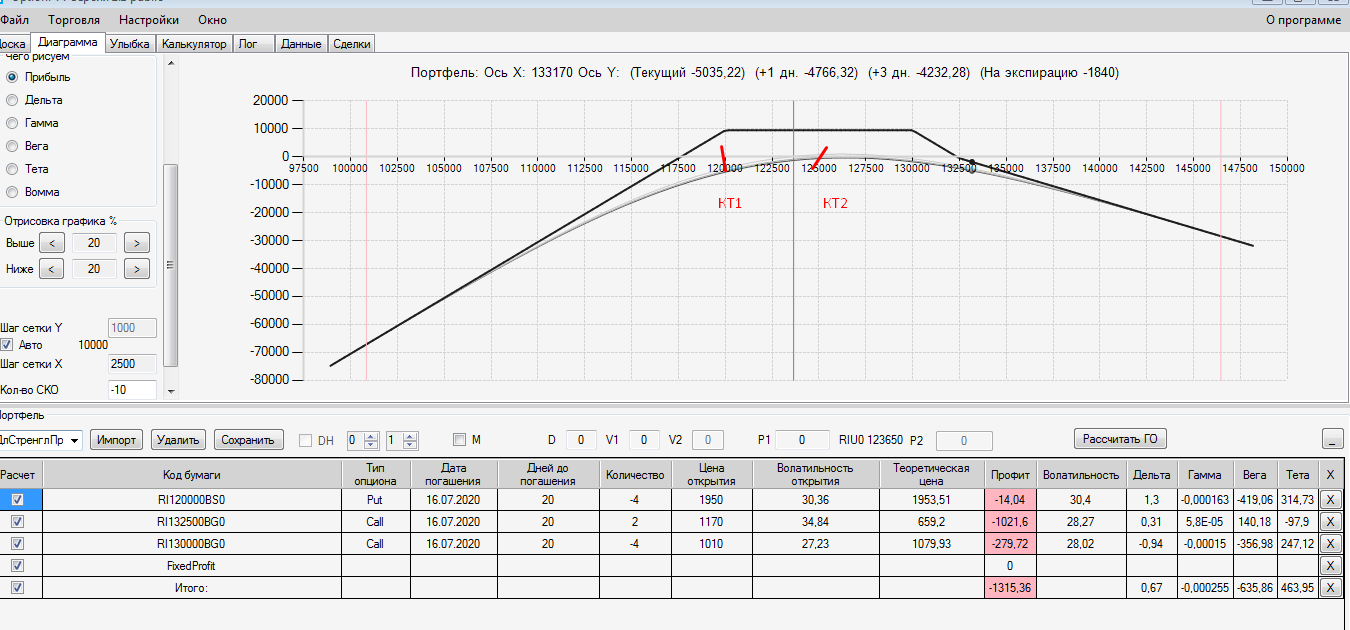Image resolution: width=1350 pixels, height=630 pixels.
Task: Increase the Ниже percentage with right arrow
Action: point(137,269)
